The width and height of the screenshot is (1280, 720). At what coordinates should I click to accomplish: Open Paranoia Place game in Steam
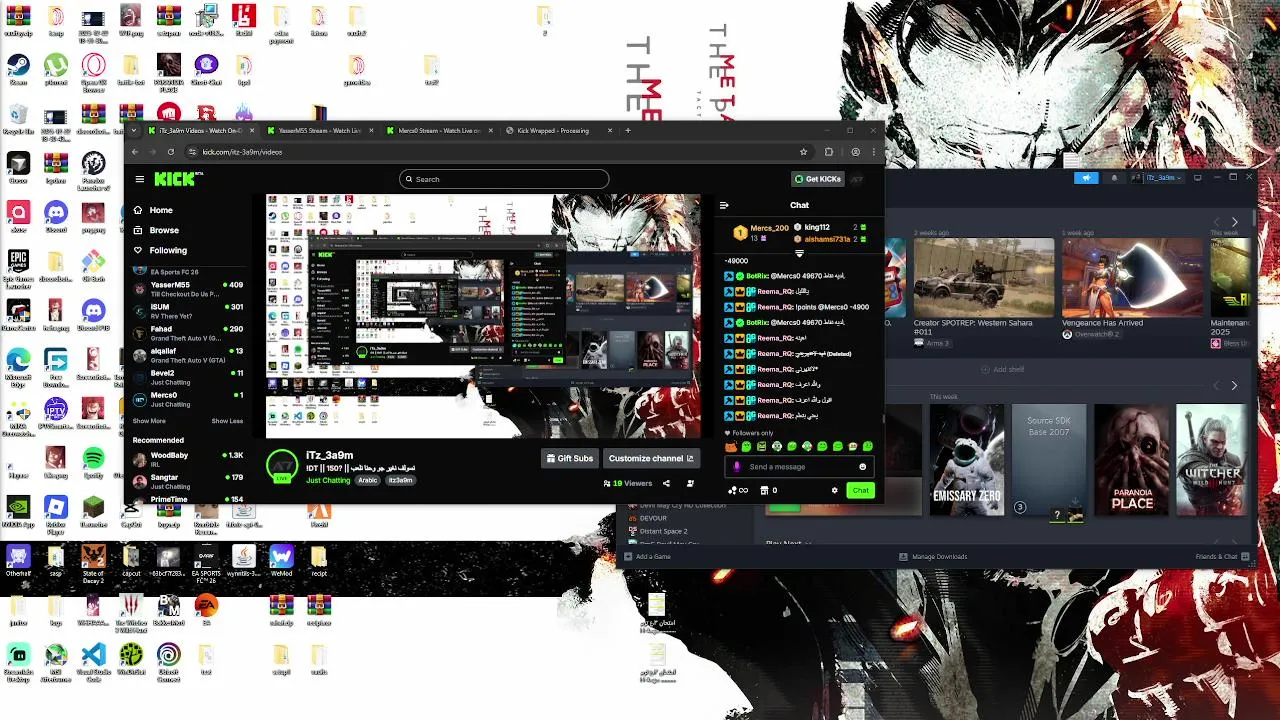tap(1132, 460)
